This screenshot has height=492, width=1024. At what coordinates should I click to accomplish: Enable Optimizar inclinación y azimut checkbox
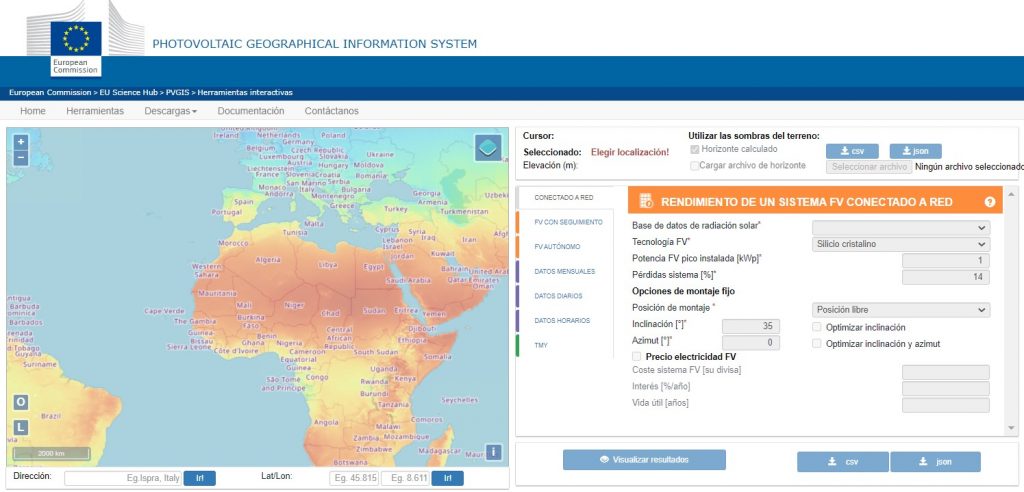pos(817,344)
